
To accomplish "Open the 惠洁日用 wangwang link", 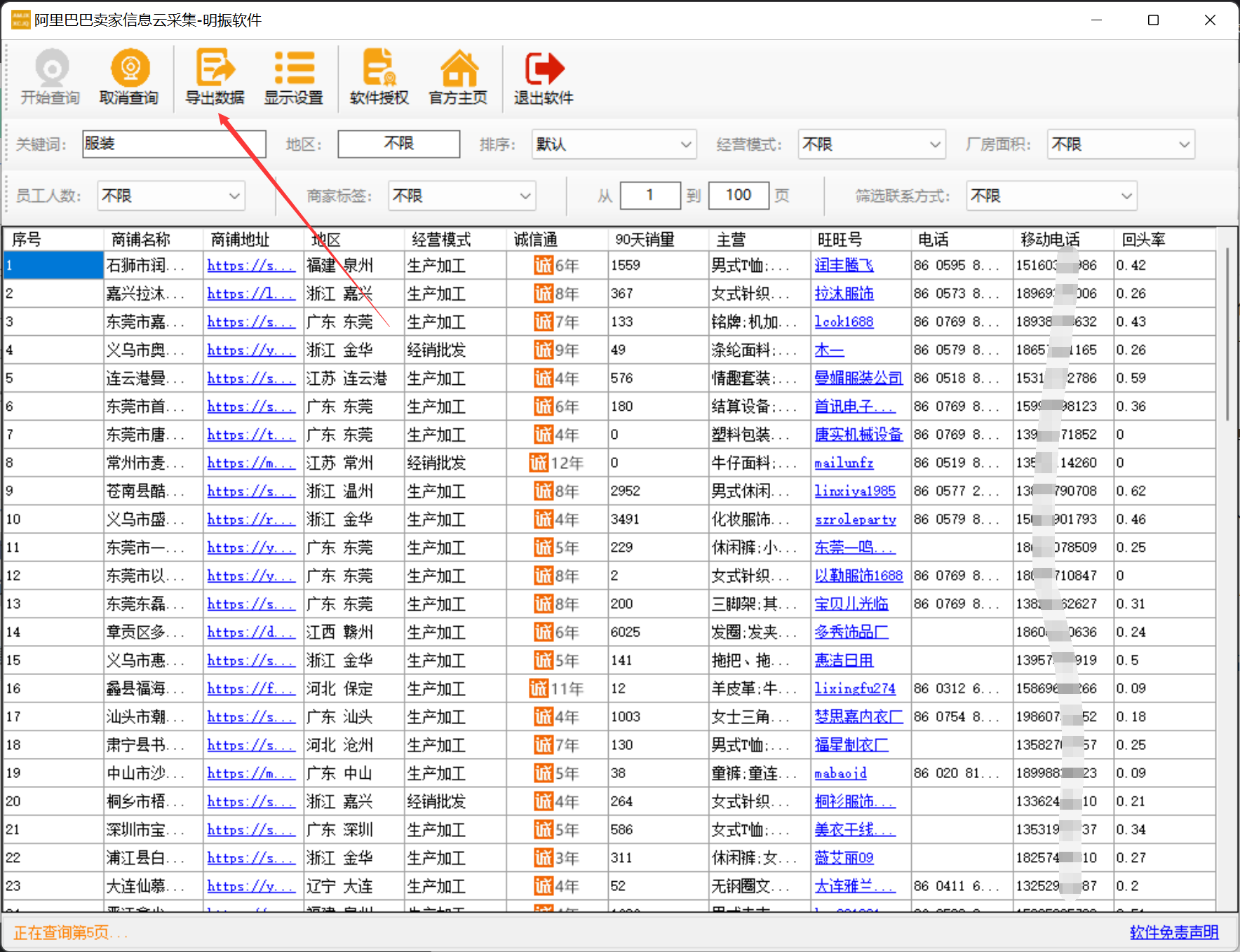I will (x=844, y=660).
